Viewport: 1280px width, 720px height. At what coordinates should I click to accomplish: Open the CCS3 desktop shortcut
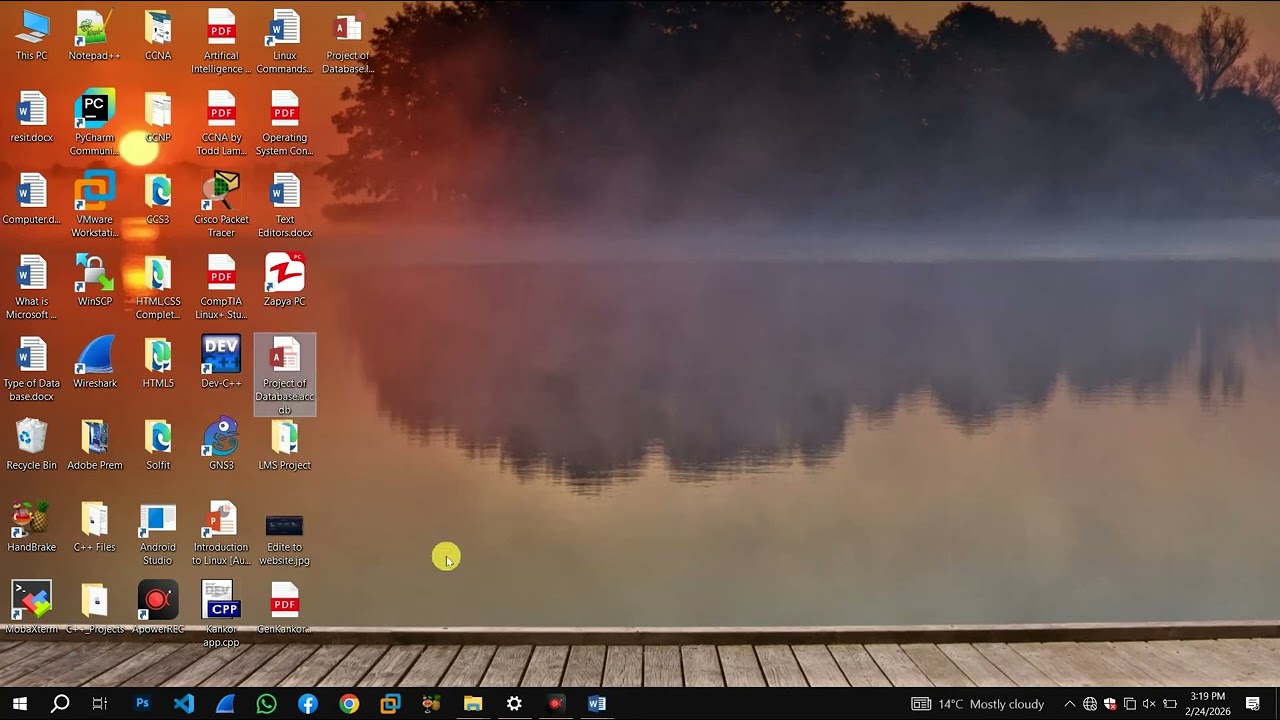coord(158,200)
